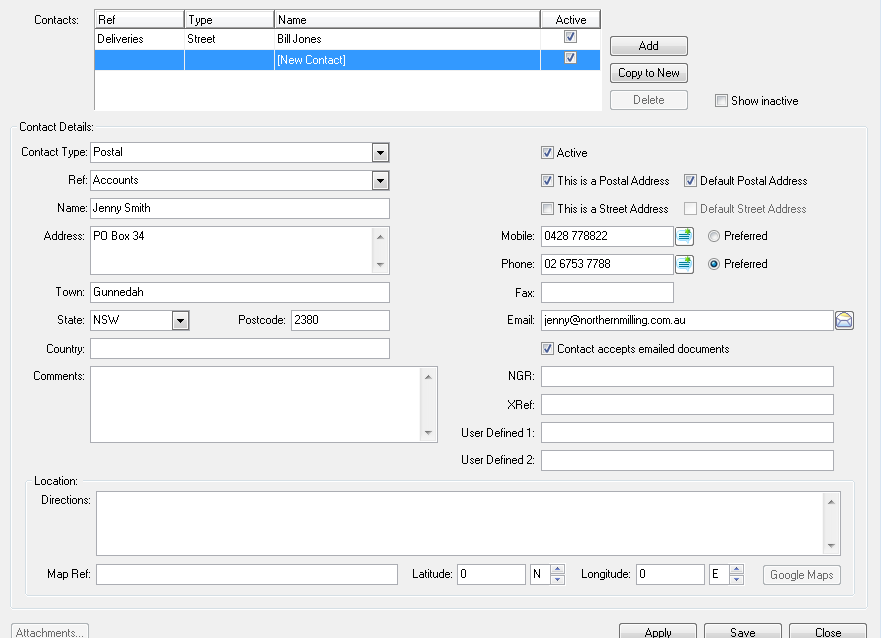Viewport: 881px width, 638px height.
Task: Click the dial icon next to Phone number
Action: click(x=684, y=264)
